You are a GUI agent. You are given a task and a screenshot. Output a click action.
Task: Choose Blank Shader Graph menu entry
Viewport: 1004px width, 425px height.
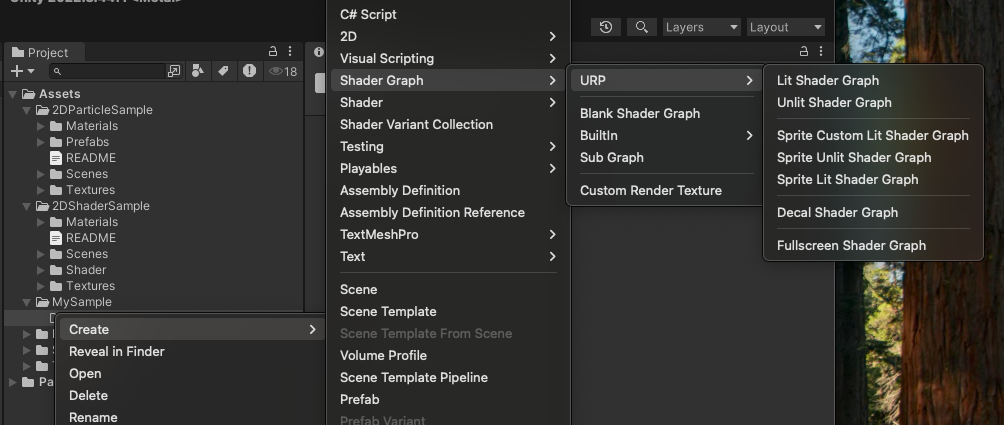(x=640, y=113)
